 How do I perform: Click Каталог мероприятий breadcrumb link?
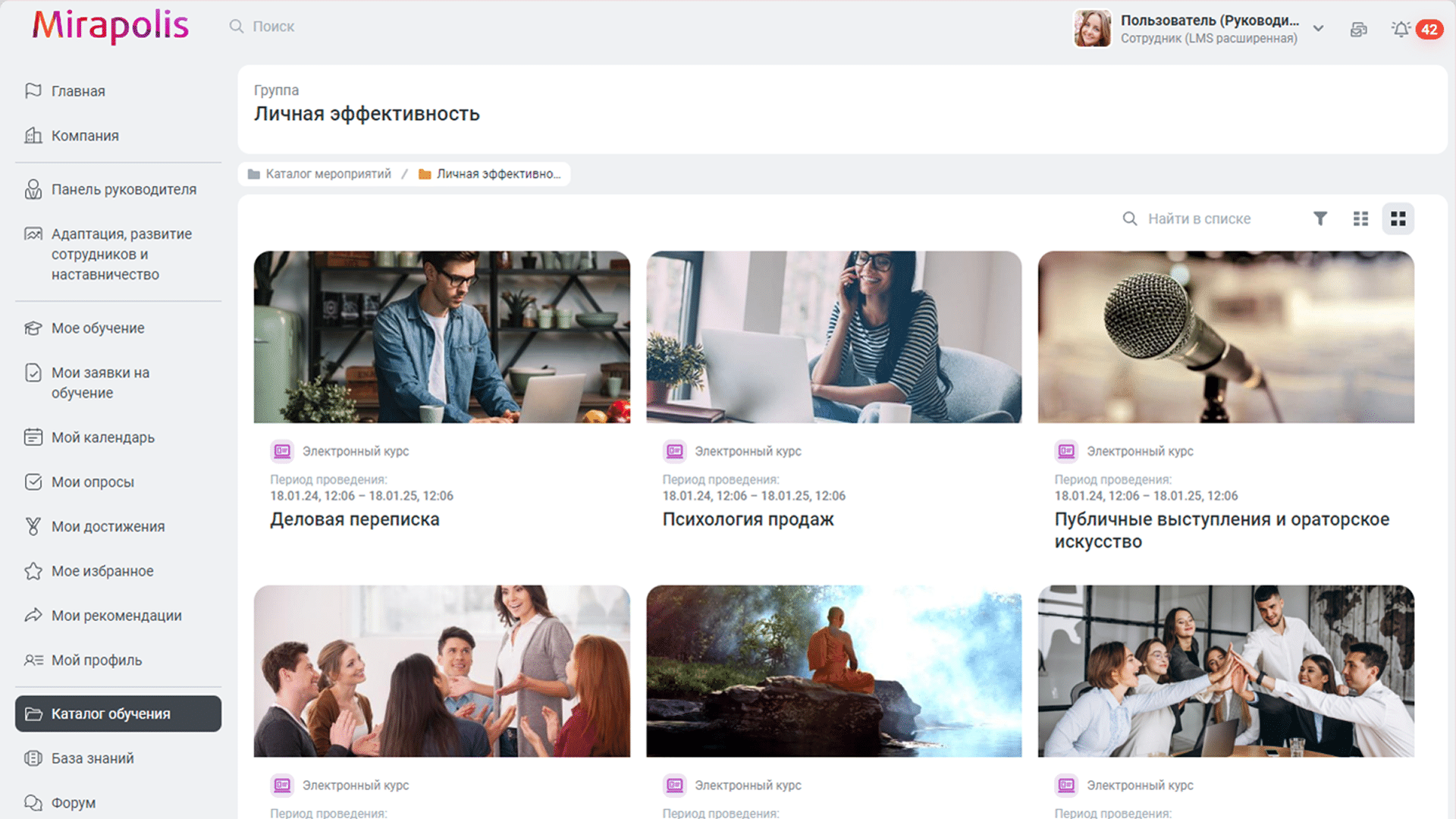[328, 174]
